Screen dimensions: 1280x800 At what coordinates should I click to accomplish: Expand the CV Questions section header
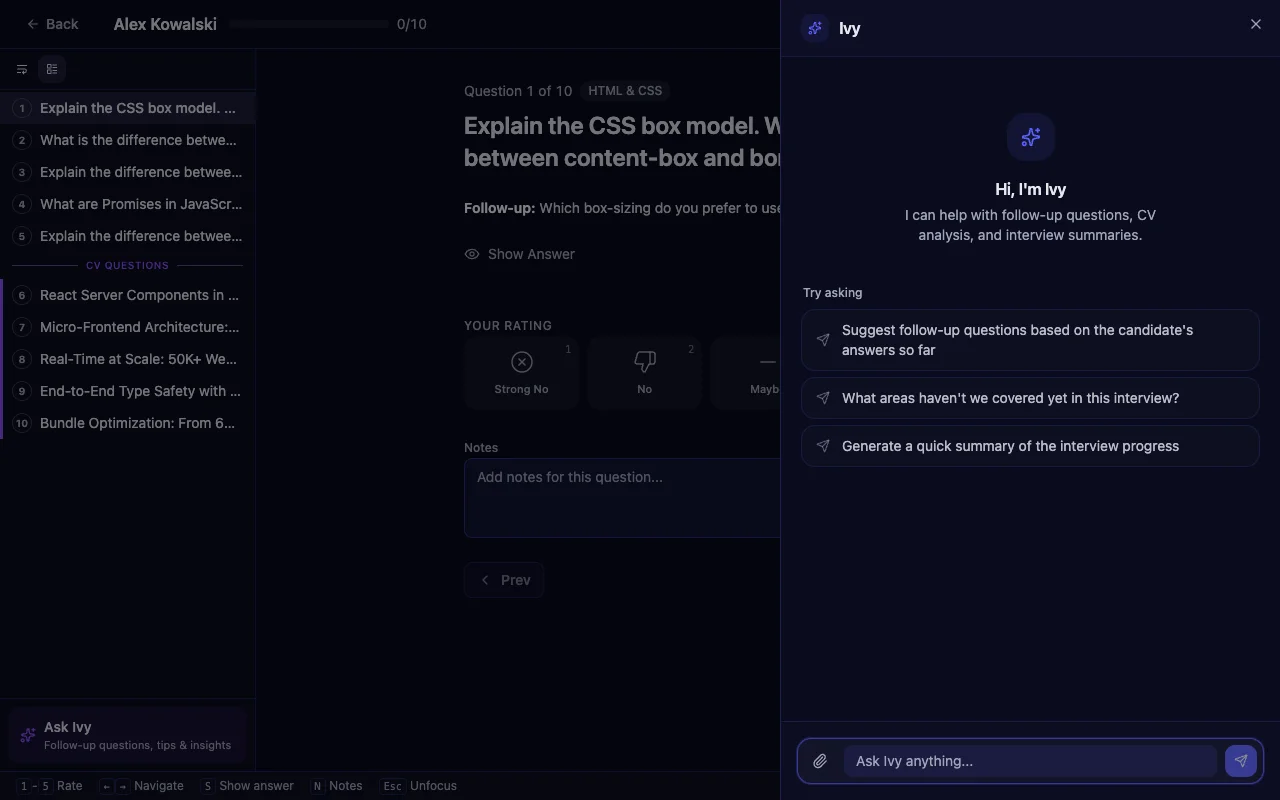pos(127,265)
